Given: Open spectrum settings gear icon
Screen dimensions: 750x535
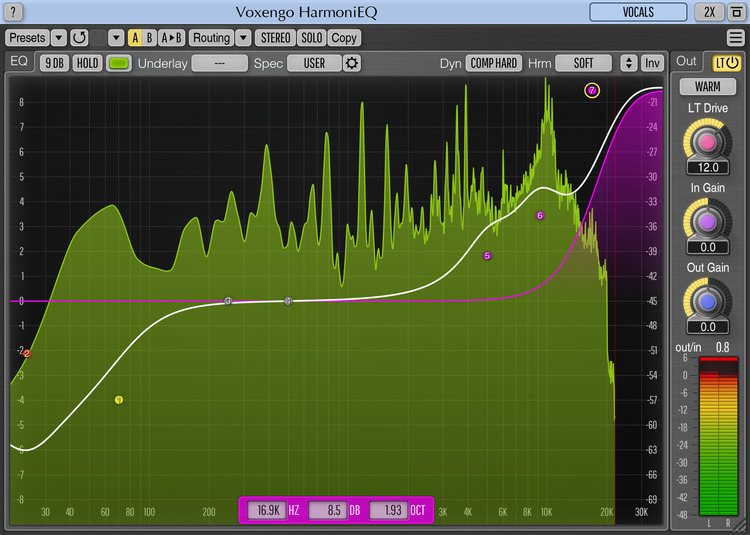Looking at the screenshot, I should pos(352,63).
